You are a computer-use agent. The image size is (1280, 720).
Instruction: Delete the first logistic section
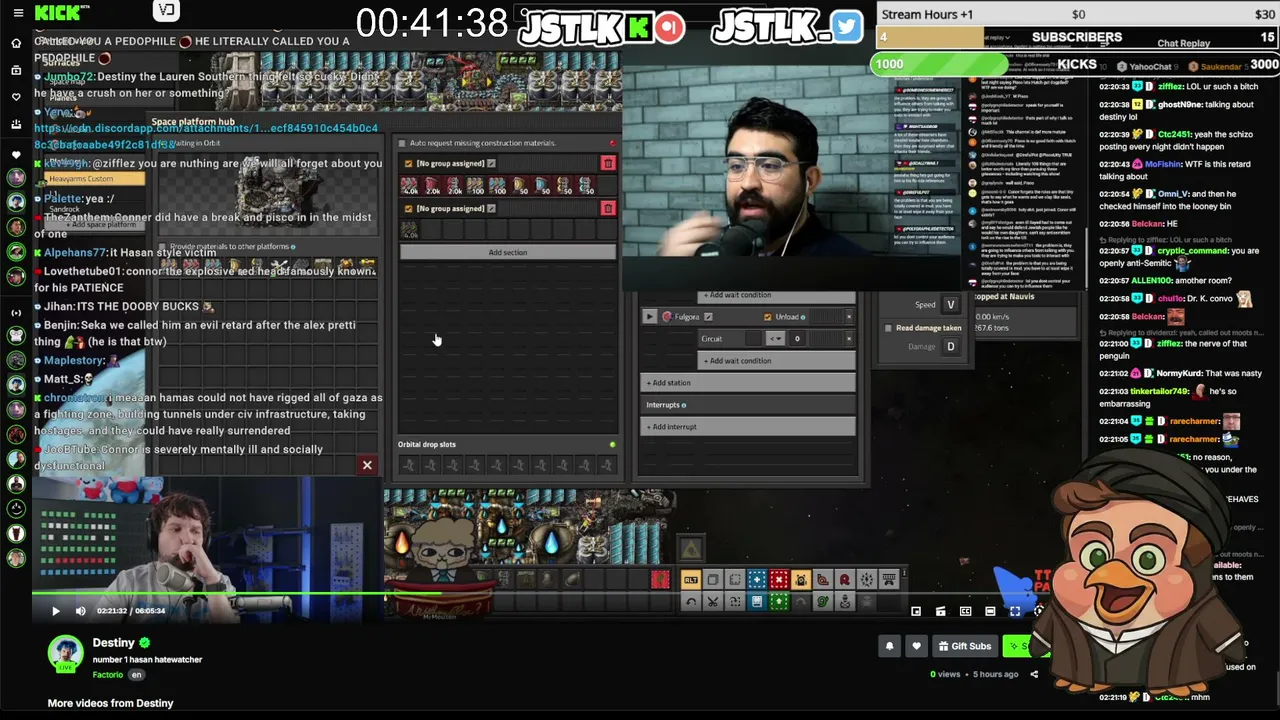click(608, 163)
